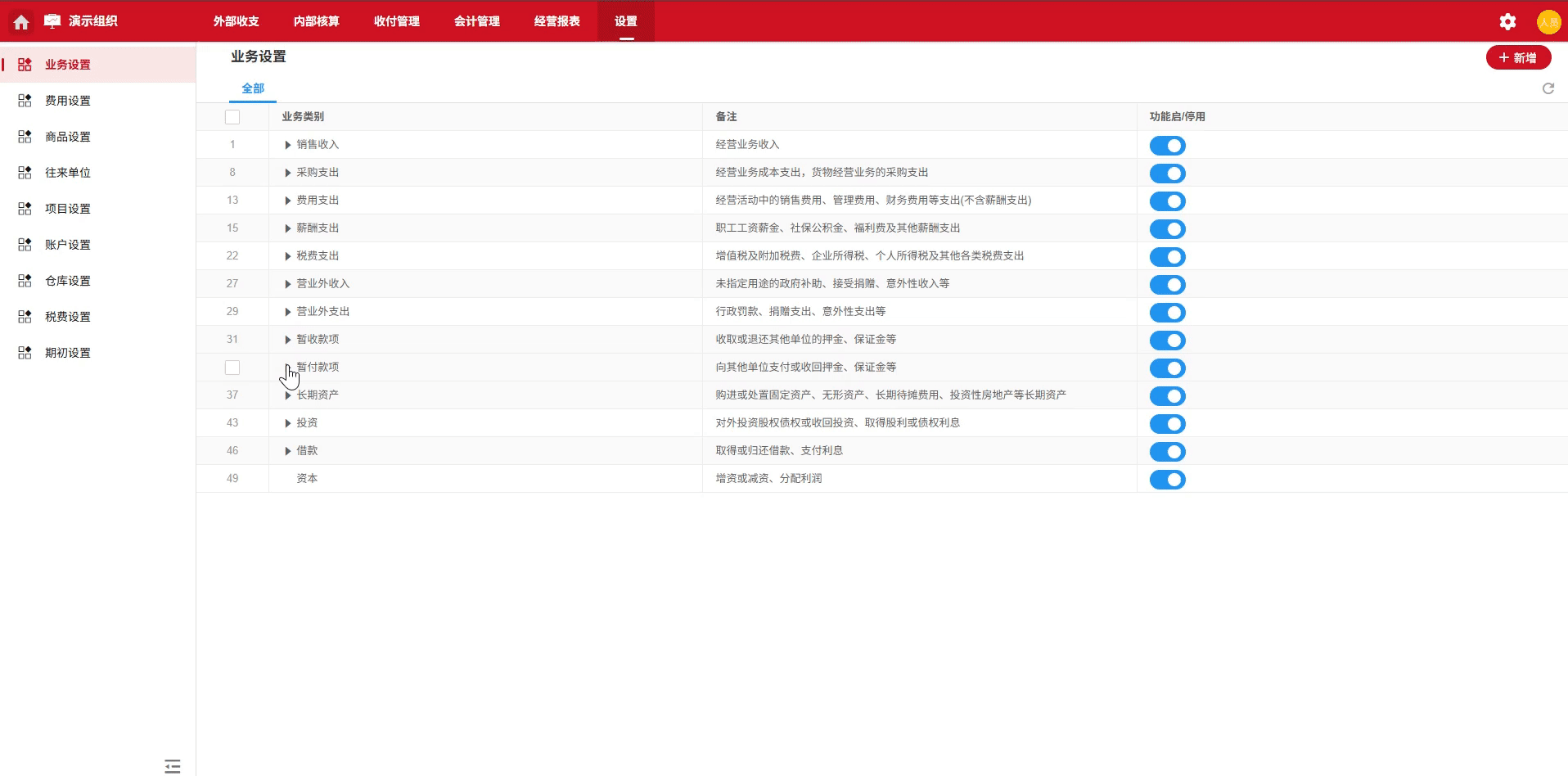This screenshot has width=1568, height=776.
Task: Open the 会计管理 top menu
Action: pos(476,21)
